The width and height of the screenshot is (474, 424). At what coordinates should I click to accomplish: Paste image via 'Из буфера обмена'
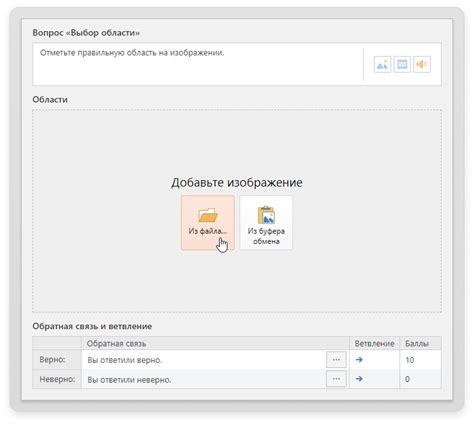tap(266, 223)
